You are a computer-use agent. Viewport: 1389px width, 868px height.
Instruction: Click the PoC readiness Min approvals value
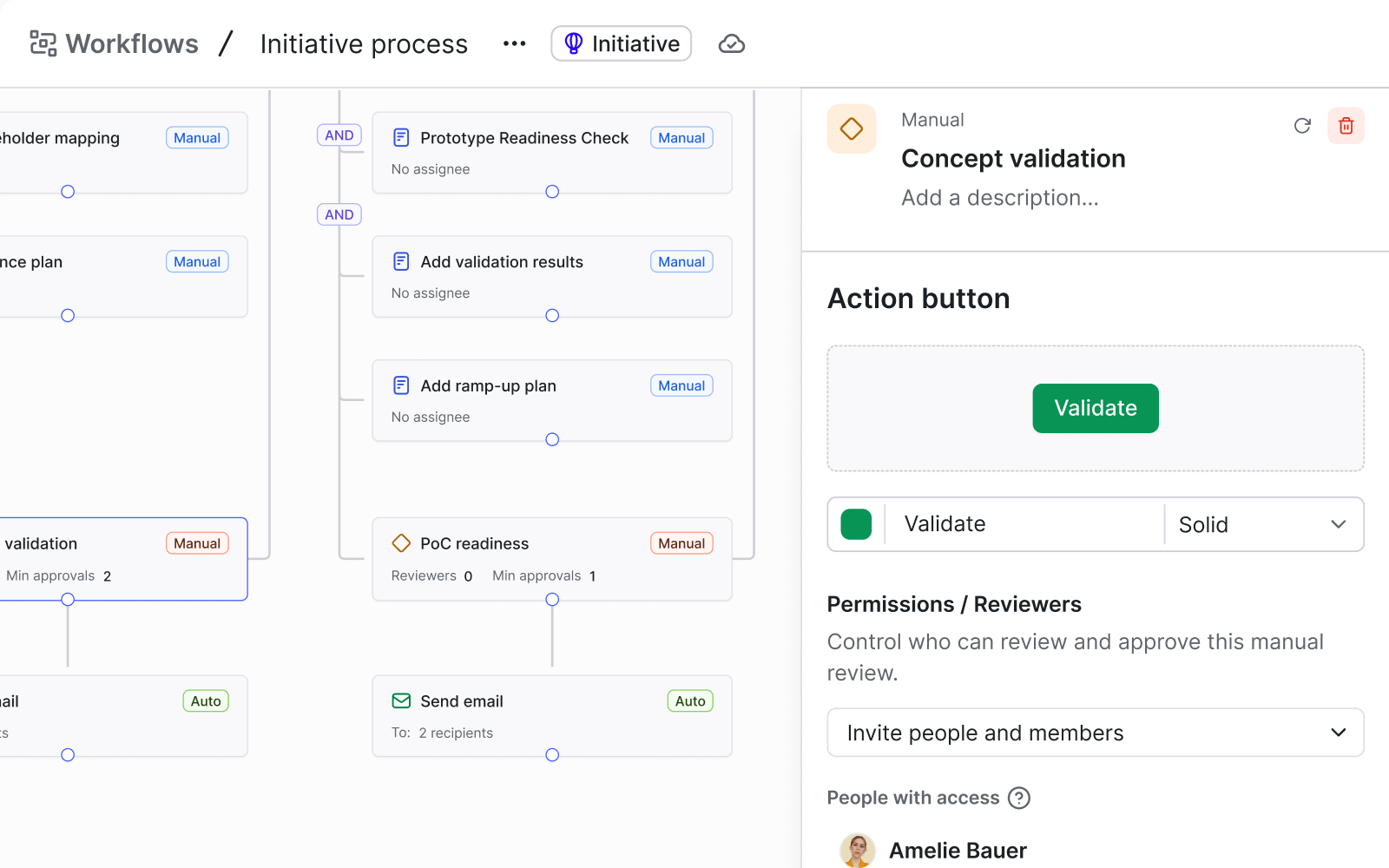(x=593, y=575)
